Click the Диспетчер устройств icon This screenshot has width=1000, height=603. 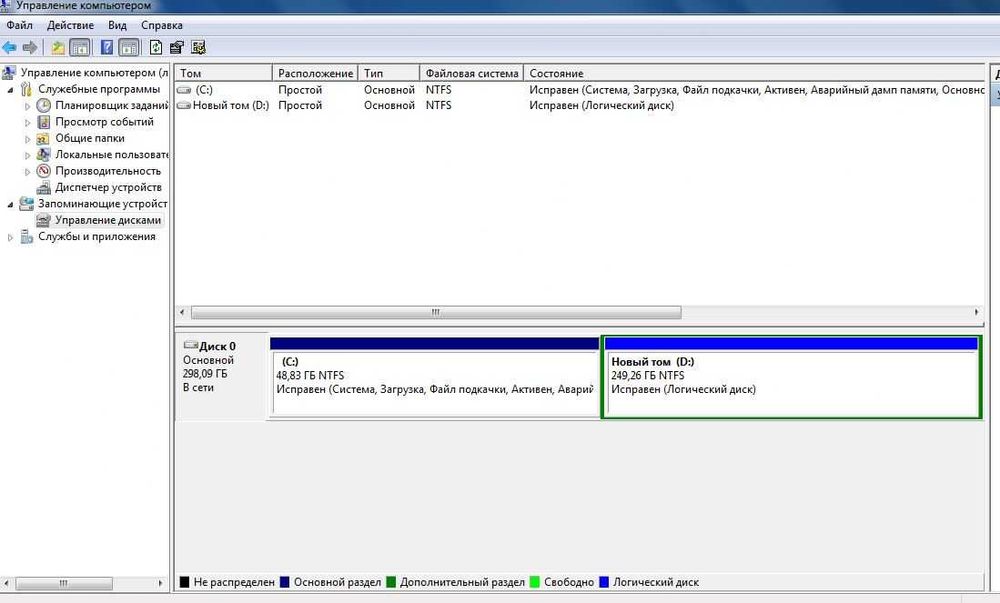[x=43, y=187]
